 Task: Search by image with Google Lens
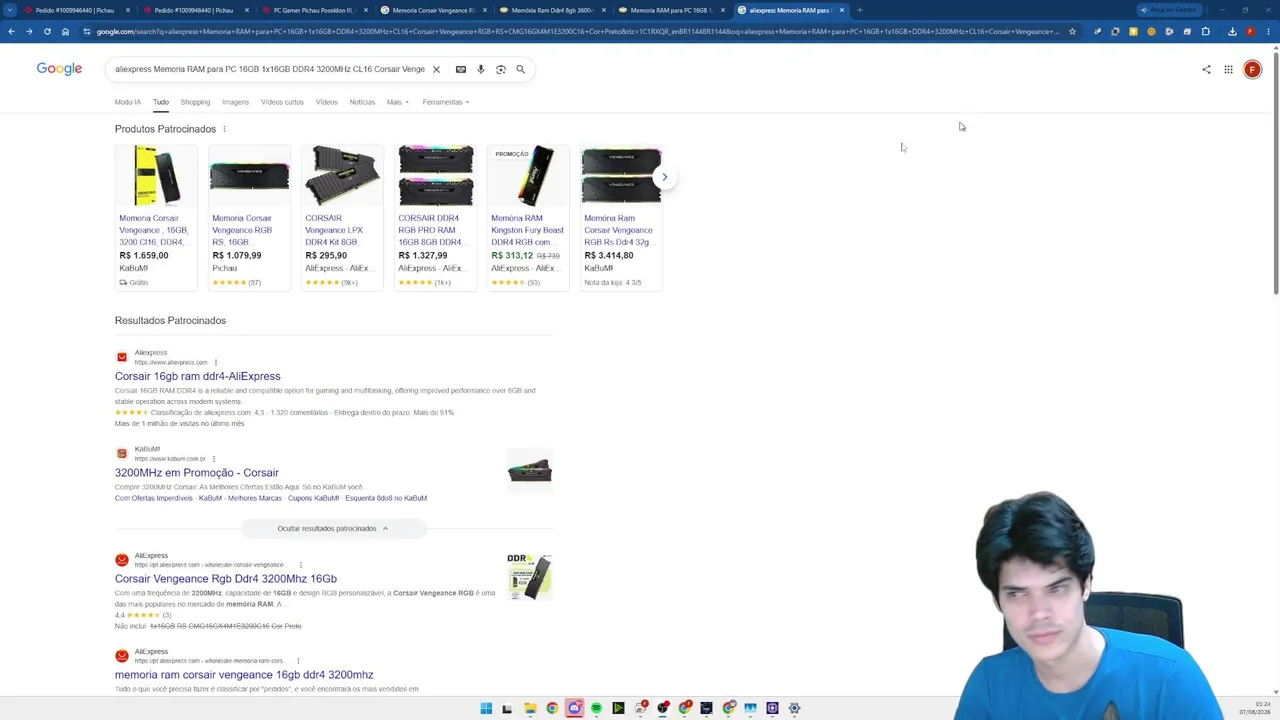pos(501,69)
